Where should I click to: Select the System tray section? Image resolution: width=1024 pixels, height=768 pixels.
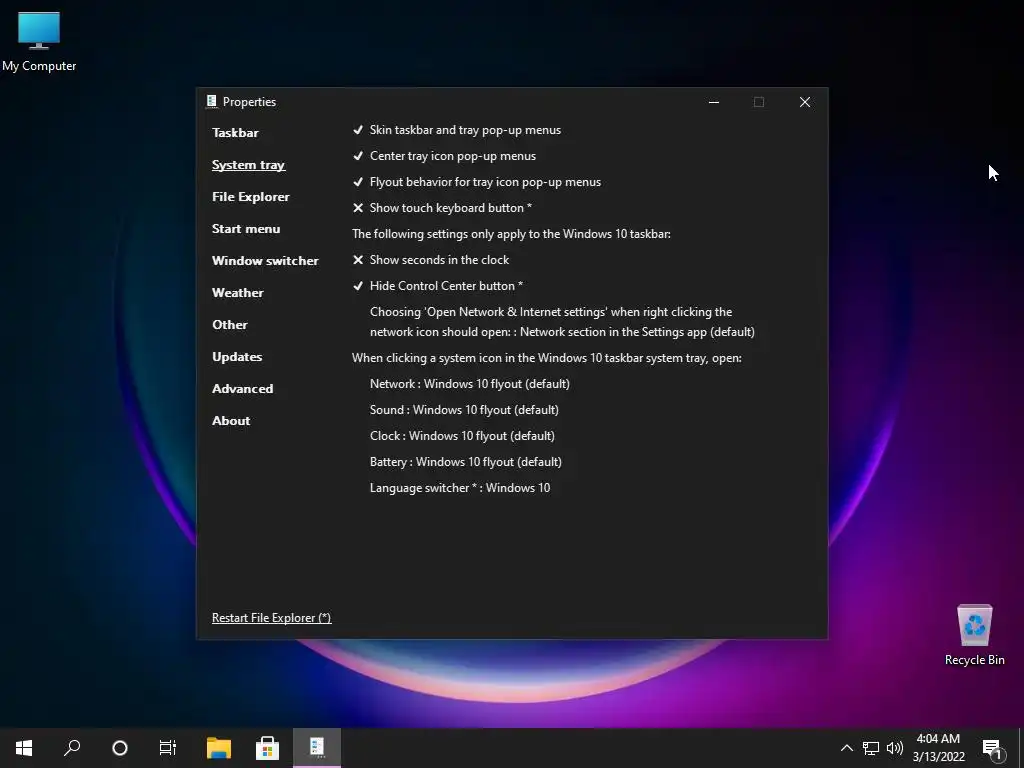tap(248, 165)
